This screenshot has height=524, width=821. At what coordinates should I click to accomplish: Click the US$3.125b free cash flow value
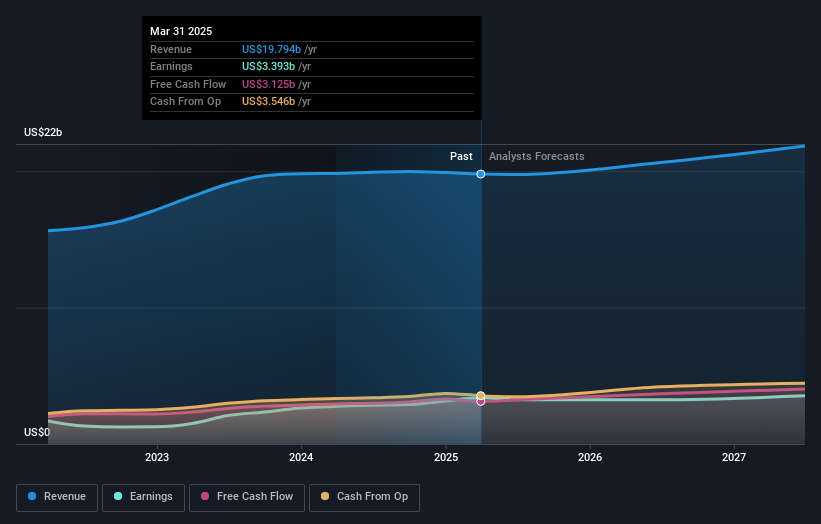pyautogui.click(x=268, y=84)
